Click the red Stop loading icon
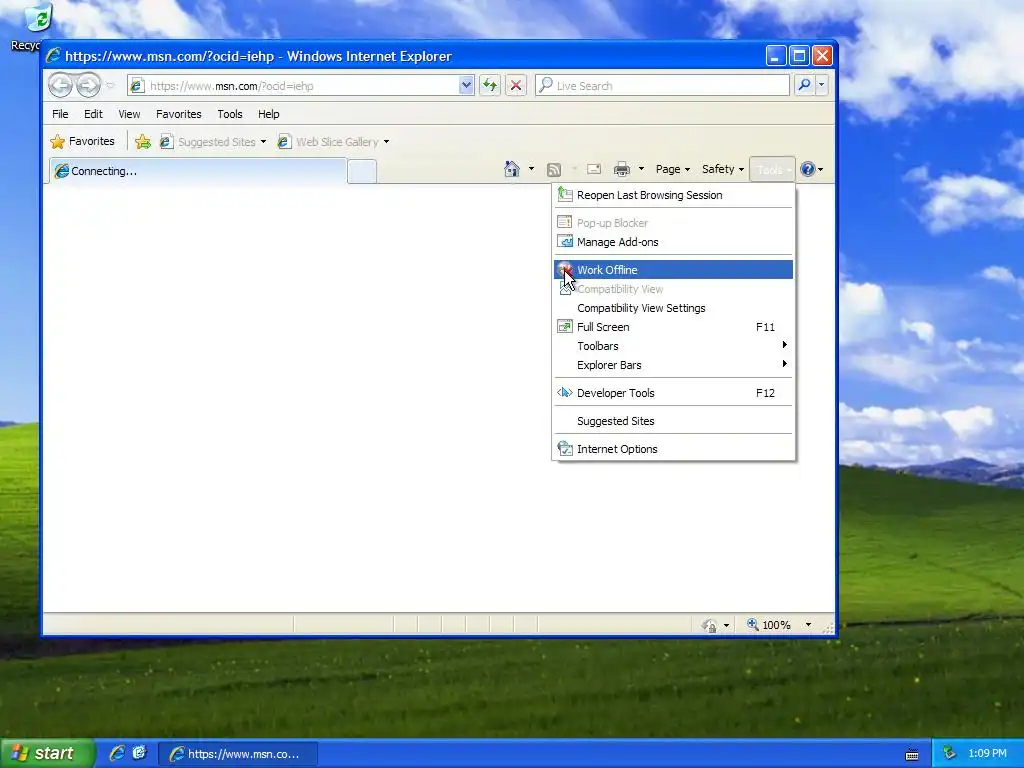This screenshot has width=1024, height=768. [x=516, y=86]
